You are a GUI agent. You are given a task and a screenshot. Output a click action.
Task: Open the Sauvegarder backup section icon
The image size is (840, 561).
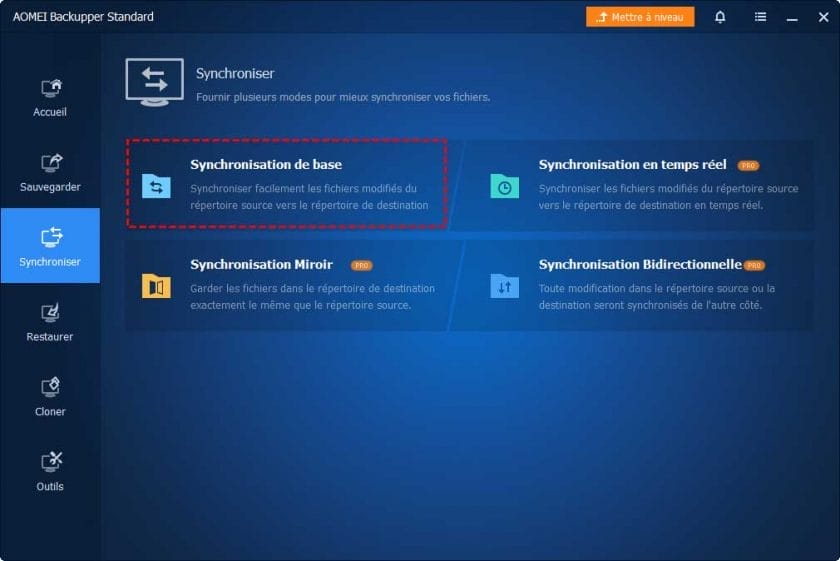click(x=50, y=163)
